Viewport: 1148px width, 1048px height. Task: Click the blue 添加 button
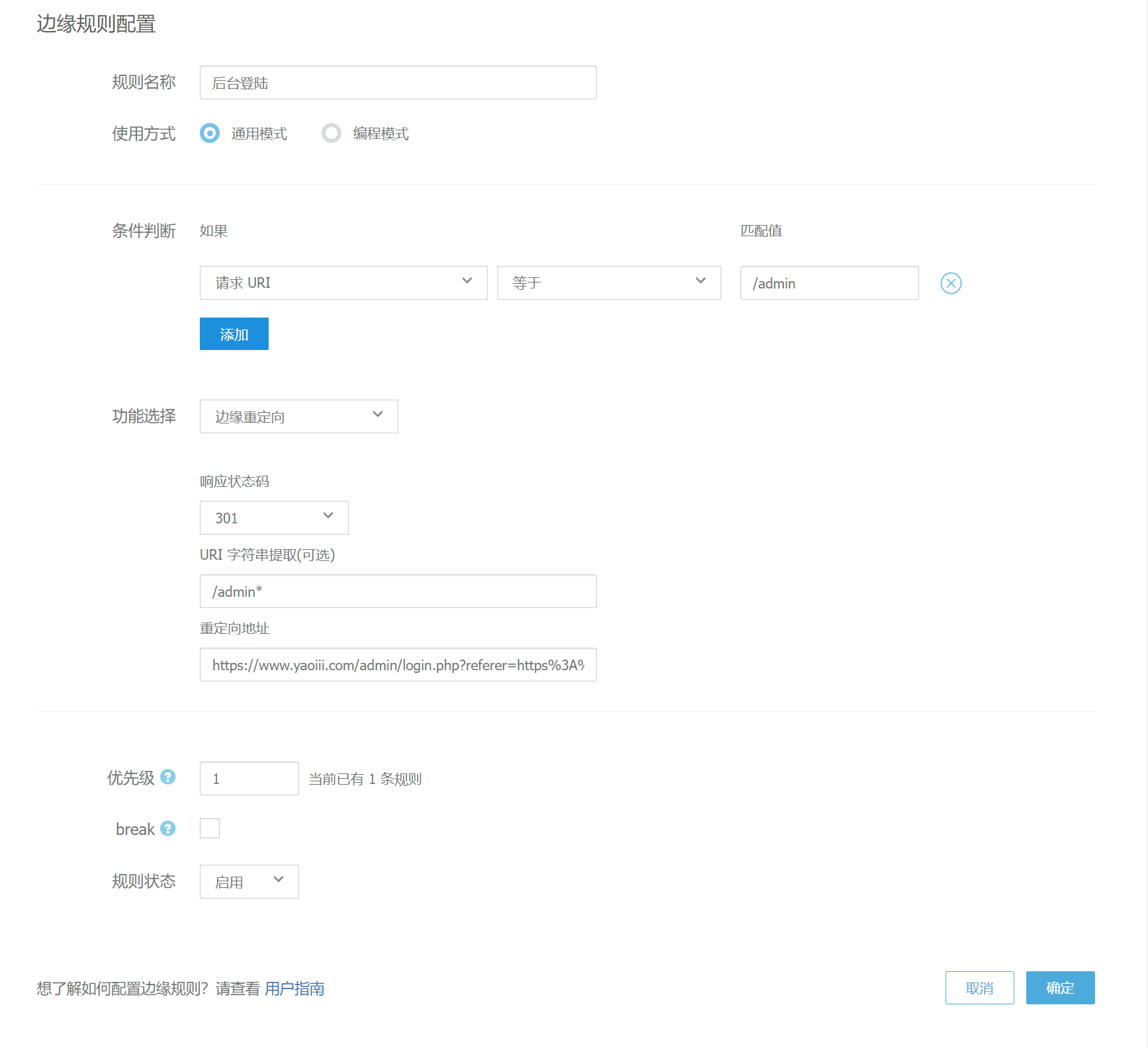pyautogui.click(x=234, y=334)
